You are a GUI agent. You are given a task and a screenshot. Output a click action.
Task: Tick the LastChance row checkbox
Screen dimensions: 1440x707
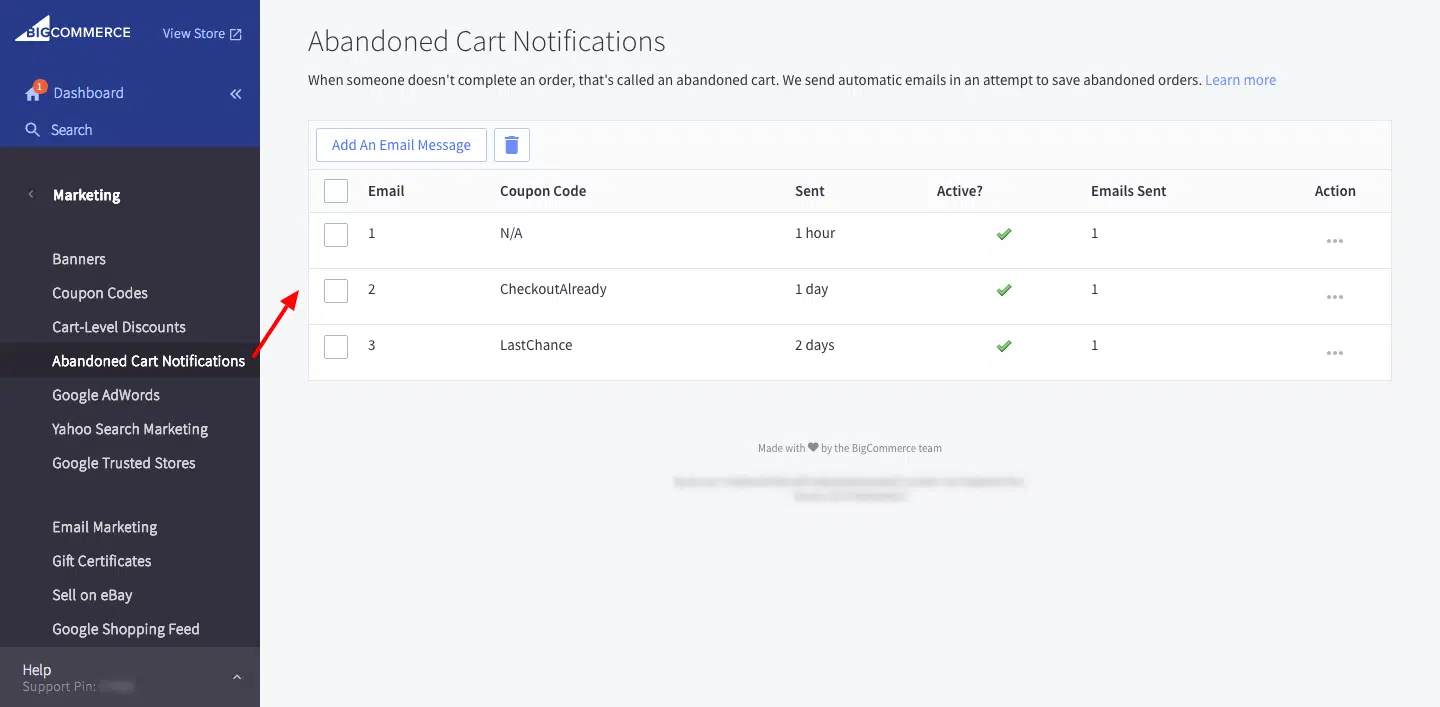[x=336, y=346]
